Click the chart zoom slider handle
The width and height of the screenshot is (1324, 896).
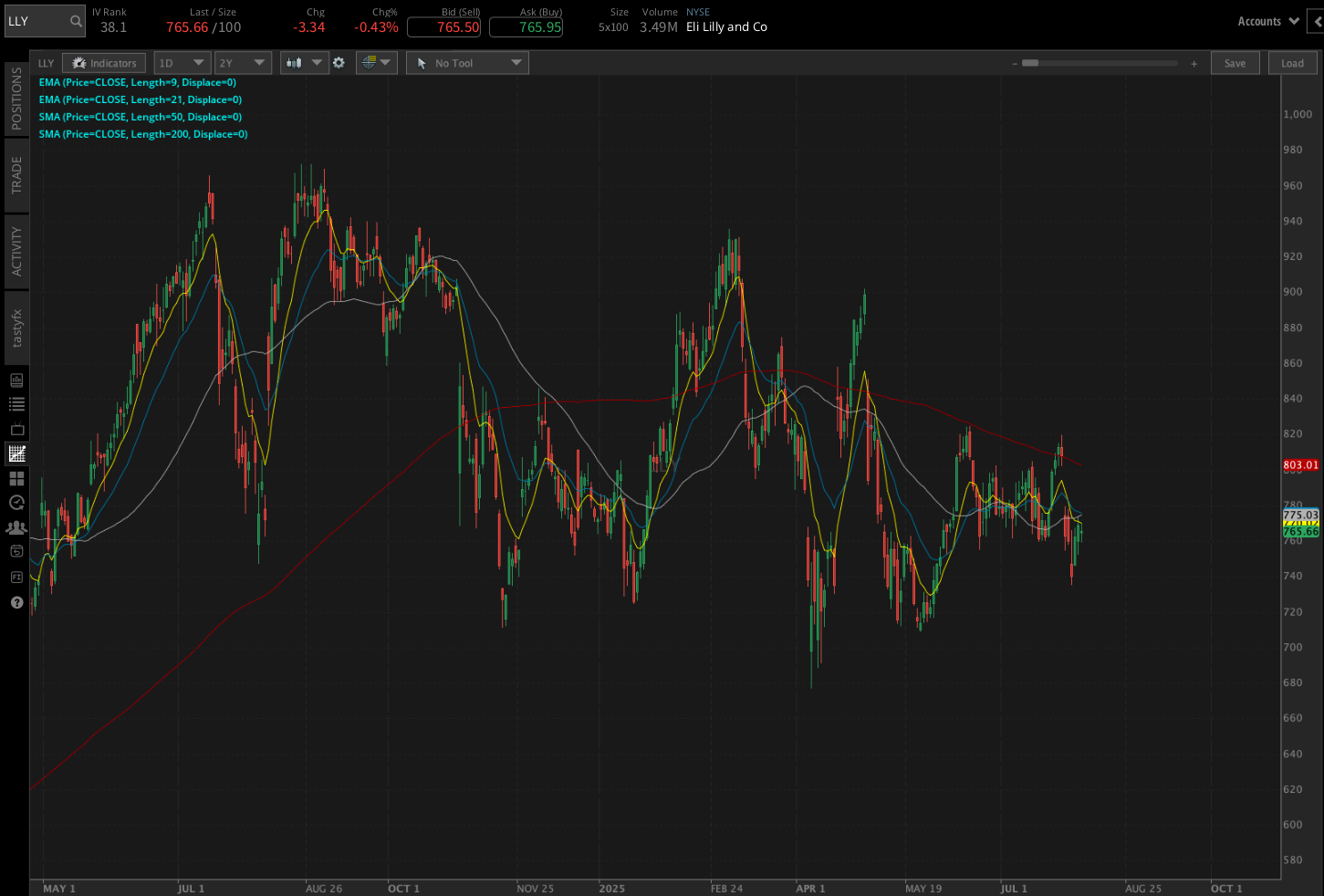click(1030, 63)
